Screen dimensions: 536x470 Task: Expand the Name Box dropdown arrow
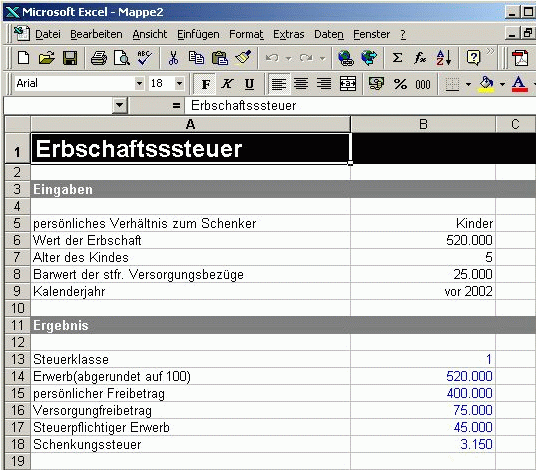click(x=120, y=105)
